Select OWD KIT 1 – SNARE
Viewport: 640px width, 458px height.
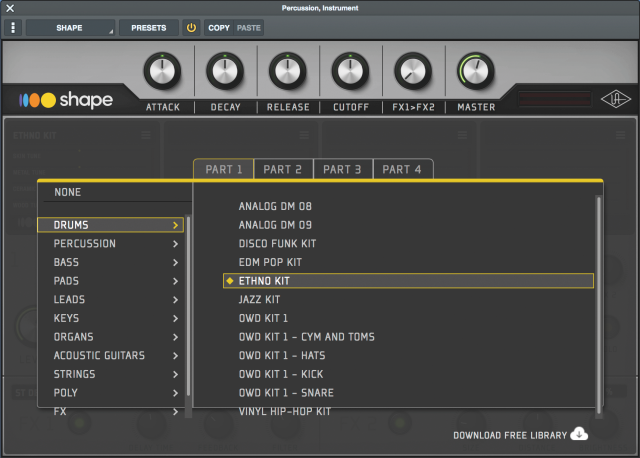coord(286,393)
